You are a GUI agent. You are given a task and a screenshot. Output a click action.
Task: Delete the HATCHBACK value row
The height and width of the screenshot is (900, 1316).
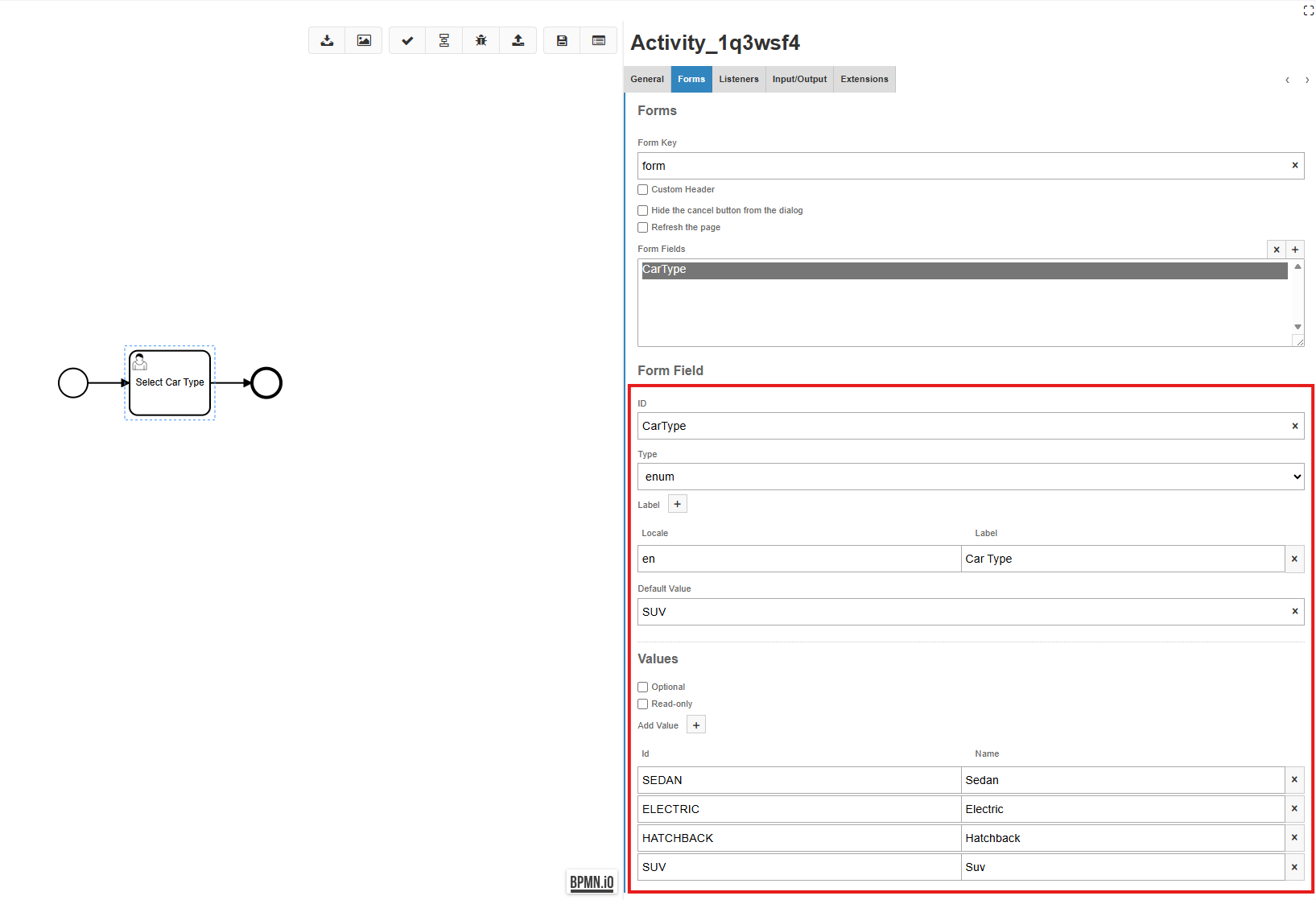[x=1294, y=837]
